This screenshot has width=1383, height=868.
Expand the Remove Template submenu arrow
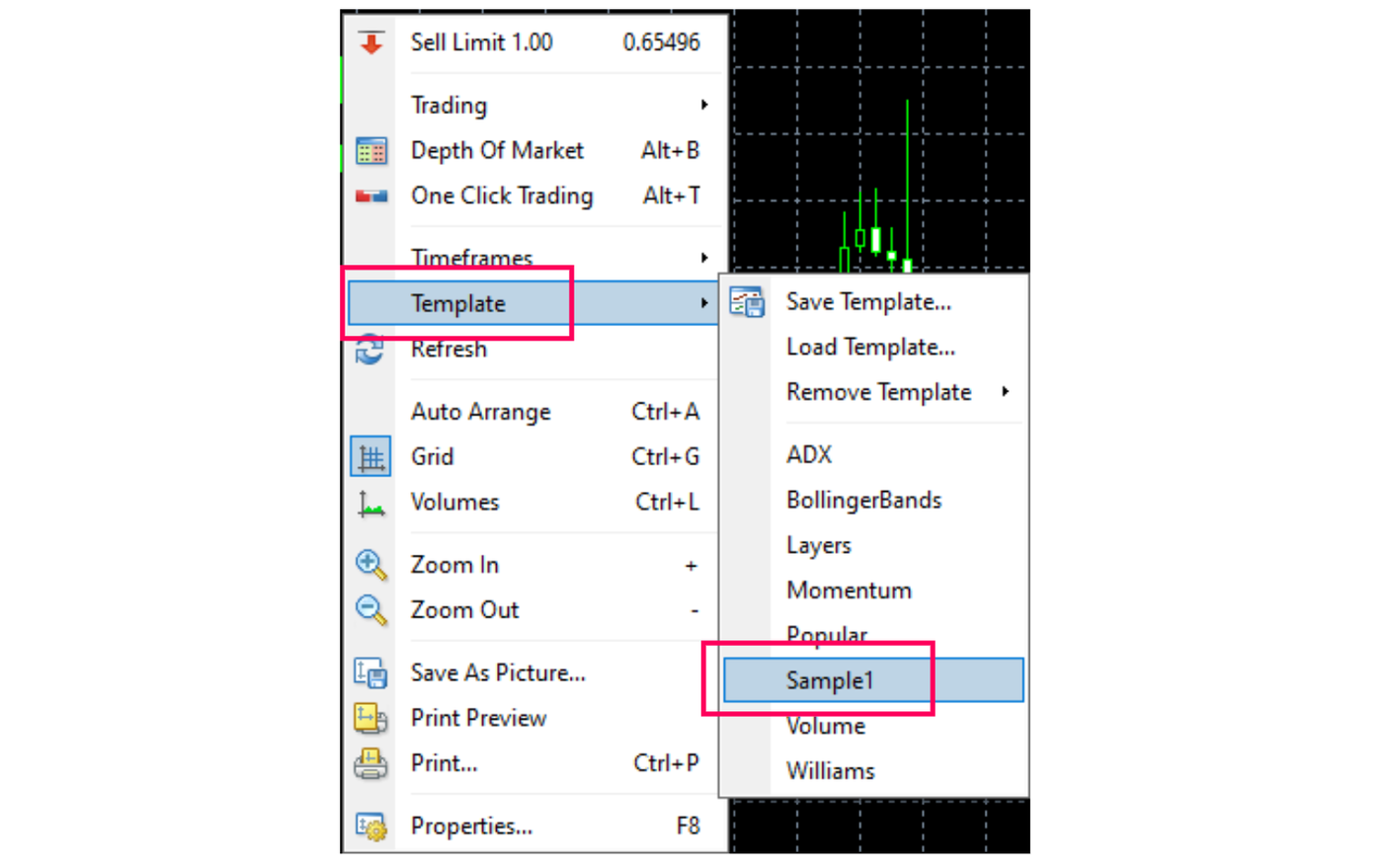tap(1005, 392)
